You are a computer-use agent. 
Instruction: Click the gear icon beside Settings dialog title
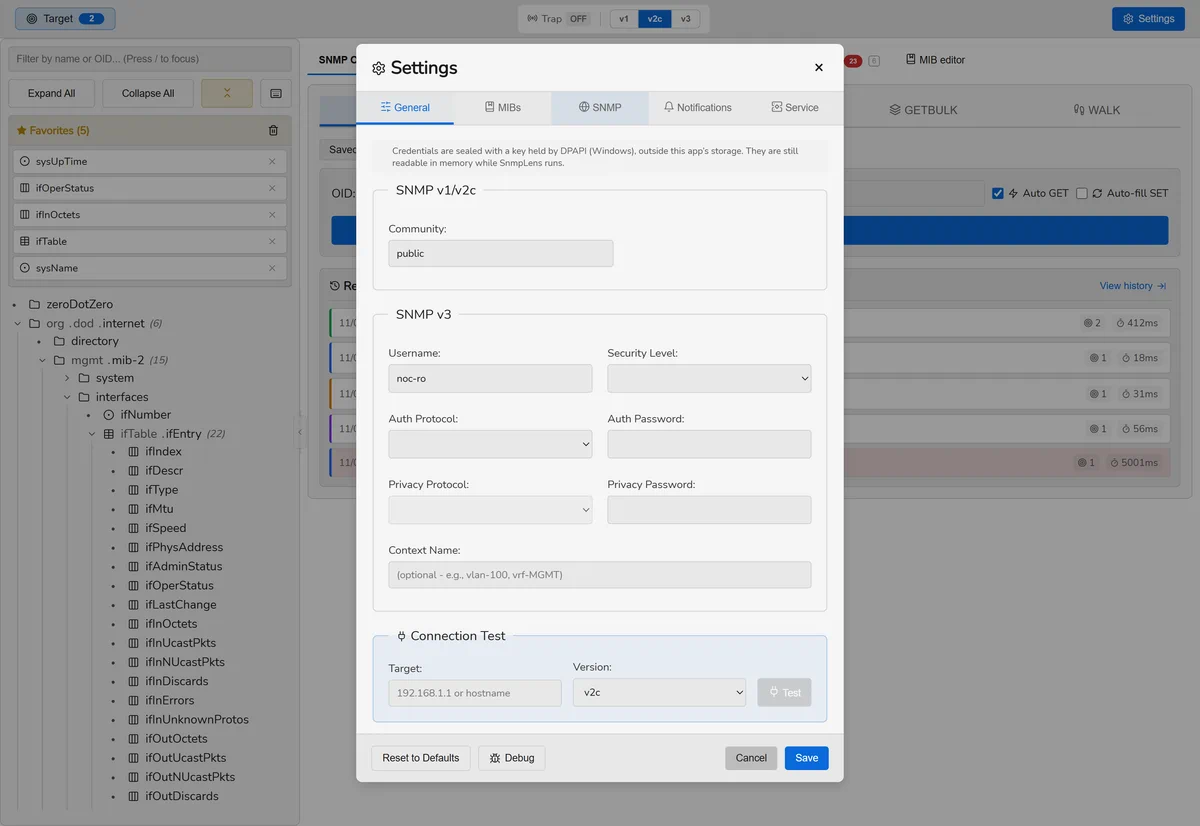[x=378, y=68]
